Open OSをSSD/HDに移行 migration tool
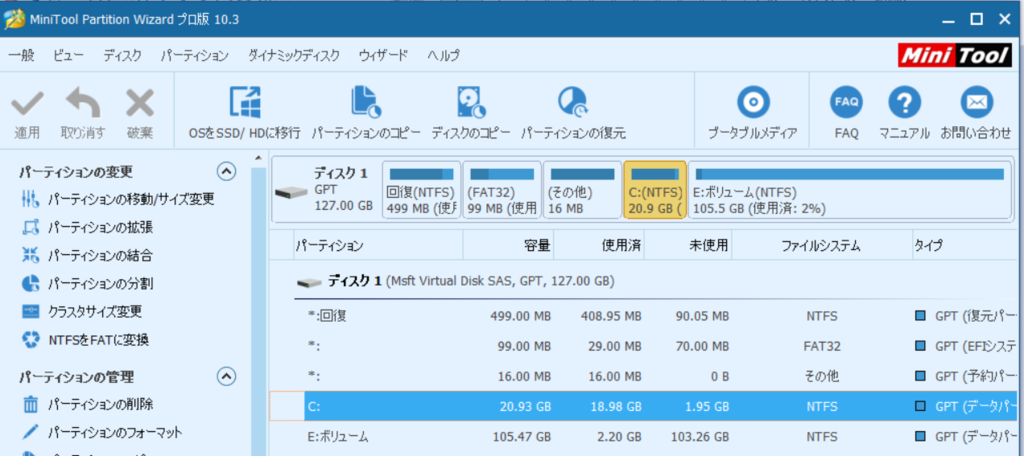Image resolution: width=1024 pixels, height=456 pixels. [x=244, y=114]
